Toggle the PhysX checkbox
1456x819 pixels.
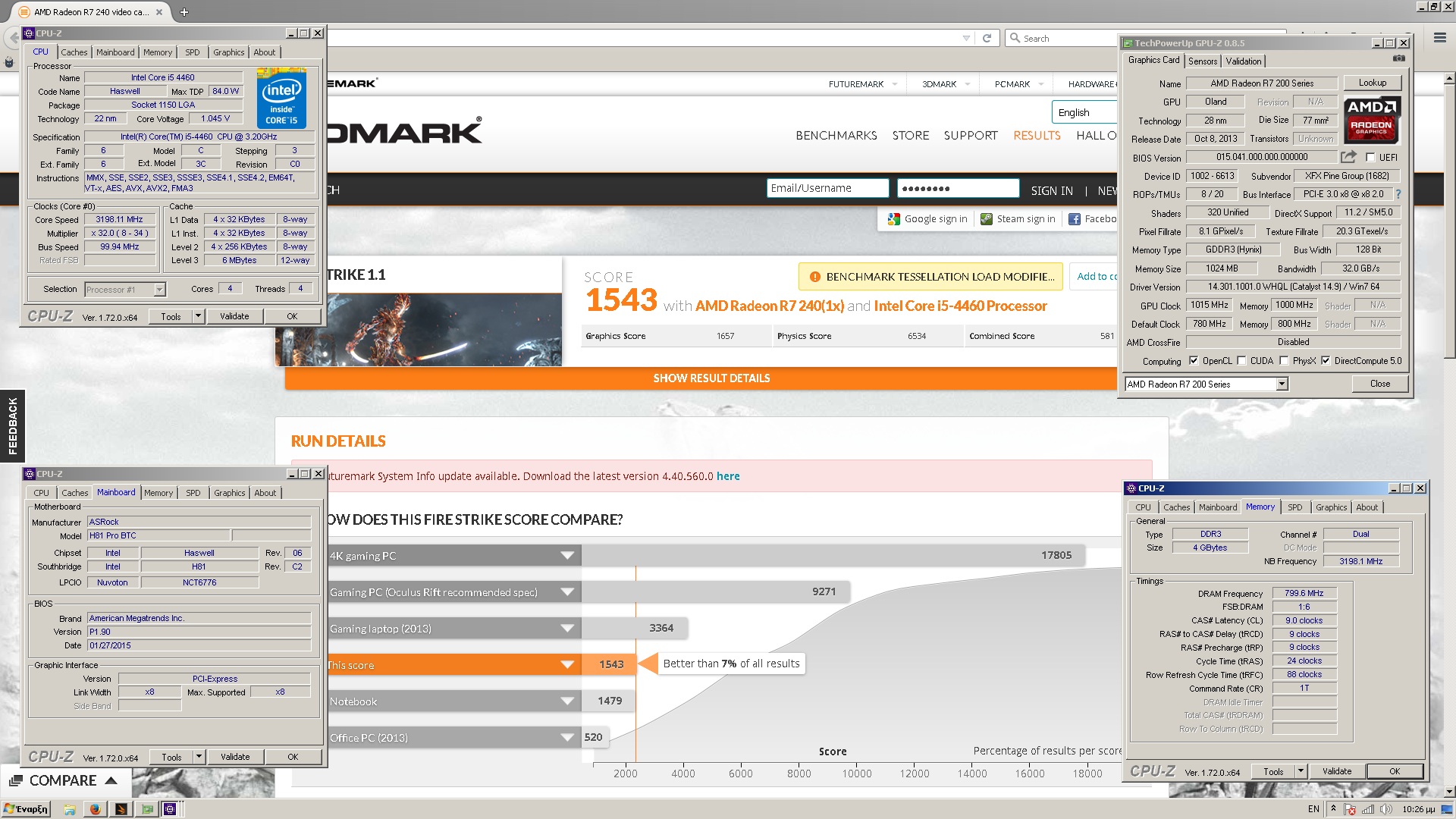1284,361
